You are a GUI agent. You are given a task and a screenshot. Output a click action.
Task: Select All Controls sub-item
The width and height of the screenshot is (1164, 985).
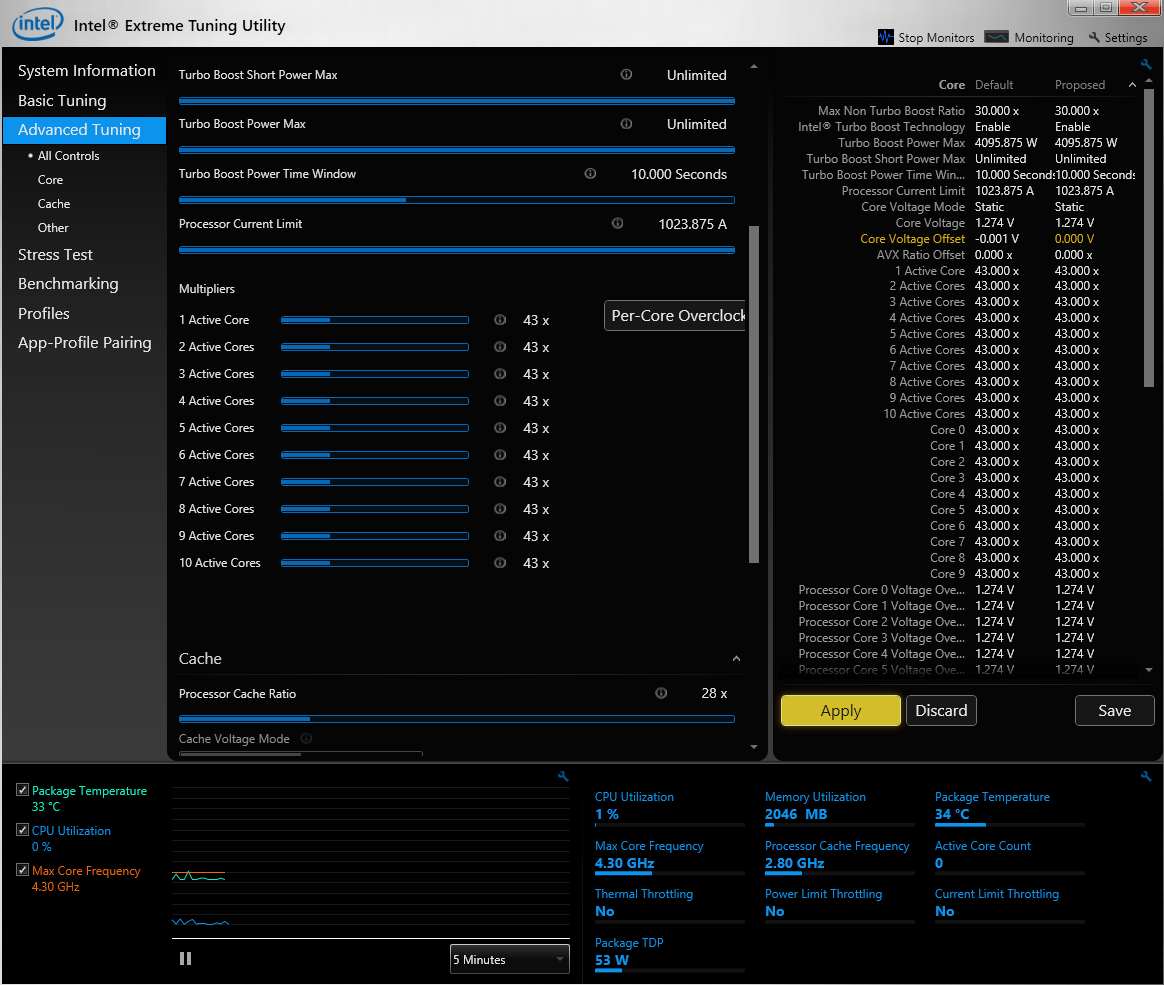click(68, 155)
